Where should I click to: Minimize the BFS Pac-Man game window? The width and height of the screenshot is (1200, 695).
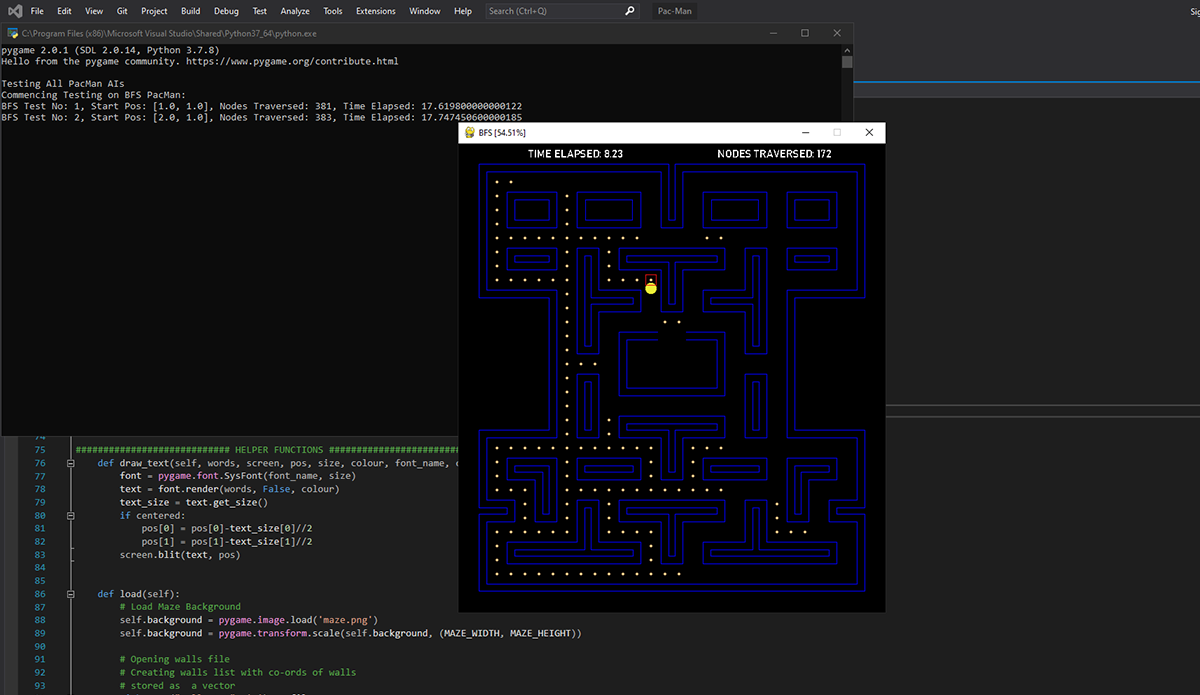click(805, 132)
